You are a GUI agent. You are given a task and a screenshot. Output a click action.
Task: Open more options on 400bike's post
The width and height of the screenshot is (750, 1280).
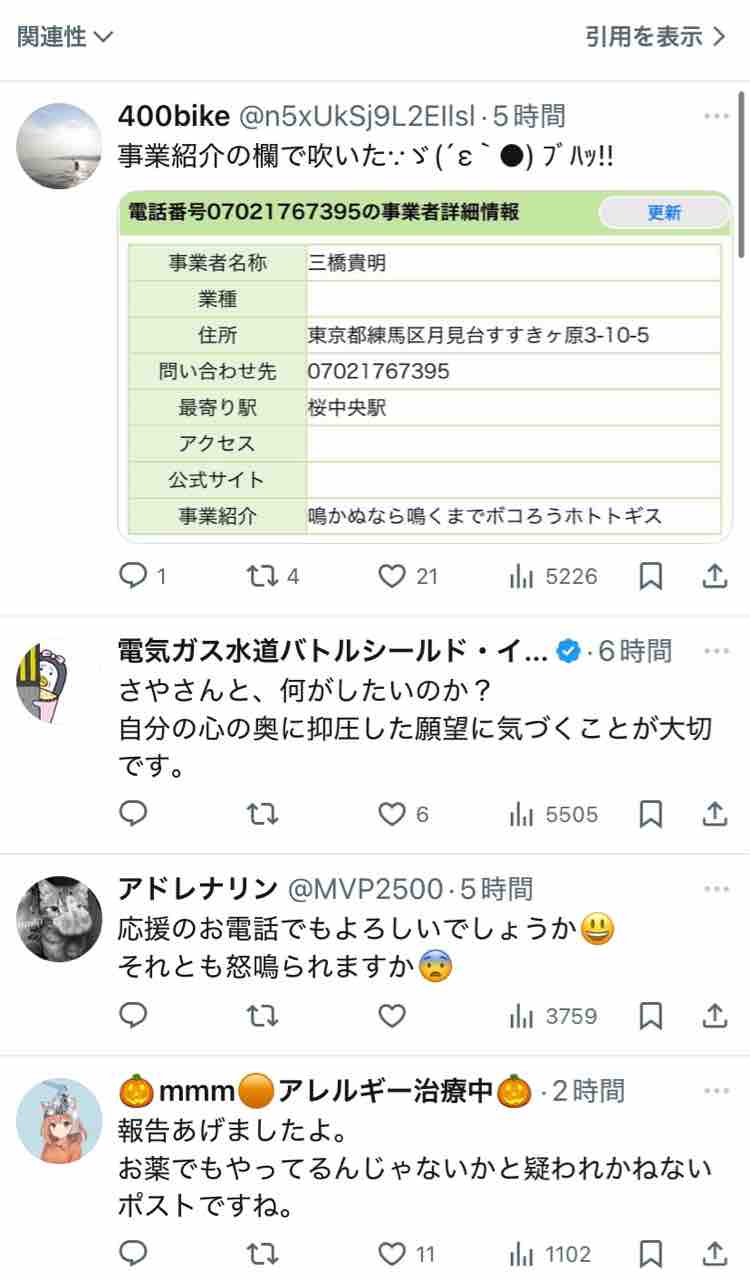[716, 116]
